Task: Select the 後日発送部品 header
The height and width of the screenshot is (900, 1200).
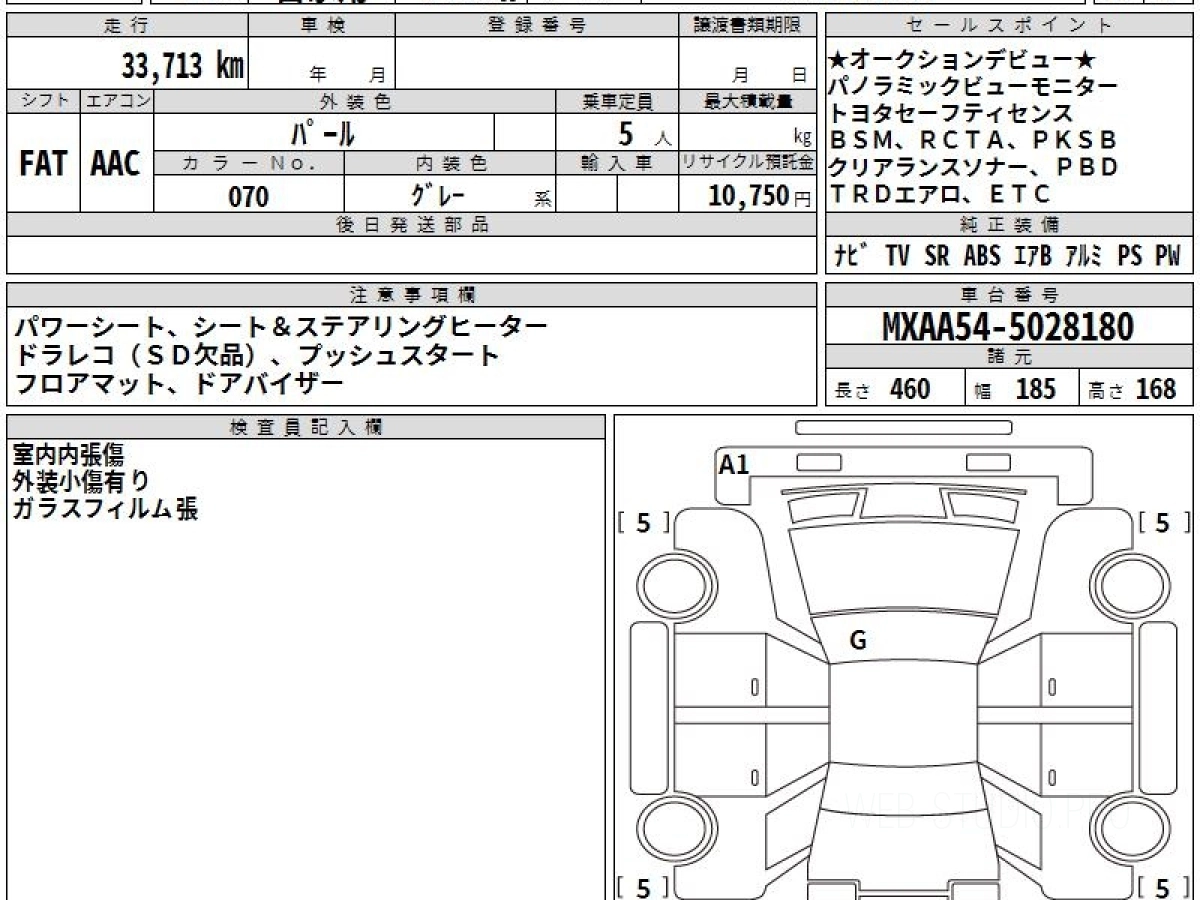Action: tap(412, 224)
